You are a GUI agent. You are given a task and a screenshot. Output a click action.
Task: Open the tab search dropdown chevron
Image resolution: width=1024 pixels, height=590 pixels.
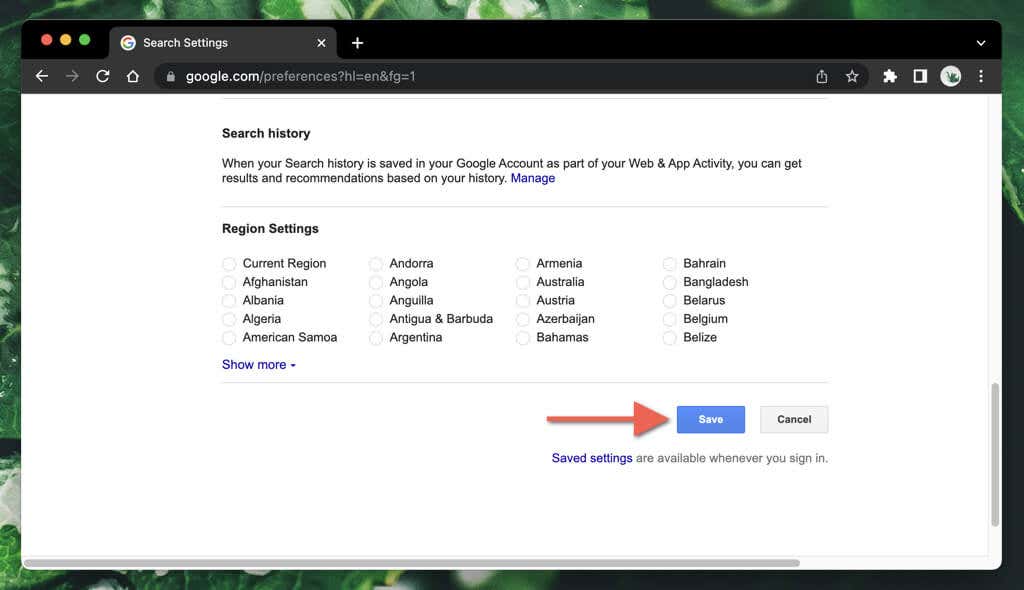pos(981,43)
